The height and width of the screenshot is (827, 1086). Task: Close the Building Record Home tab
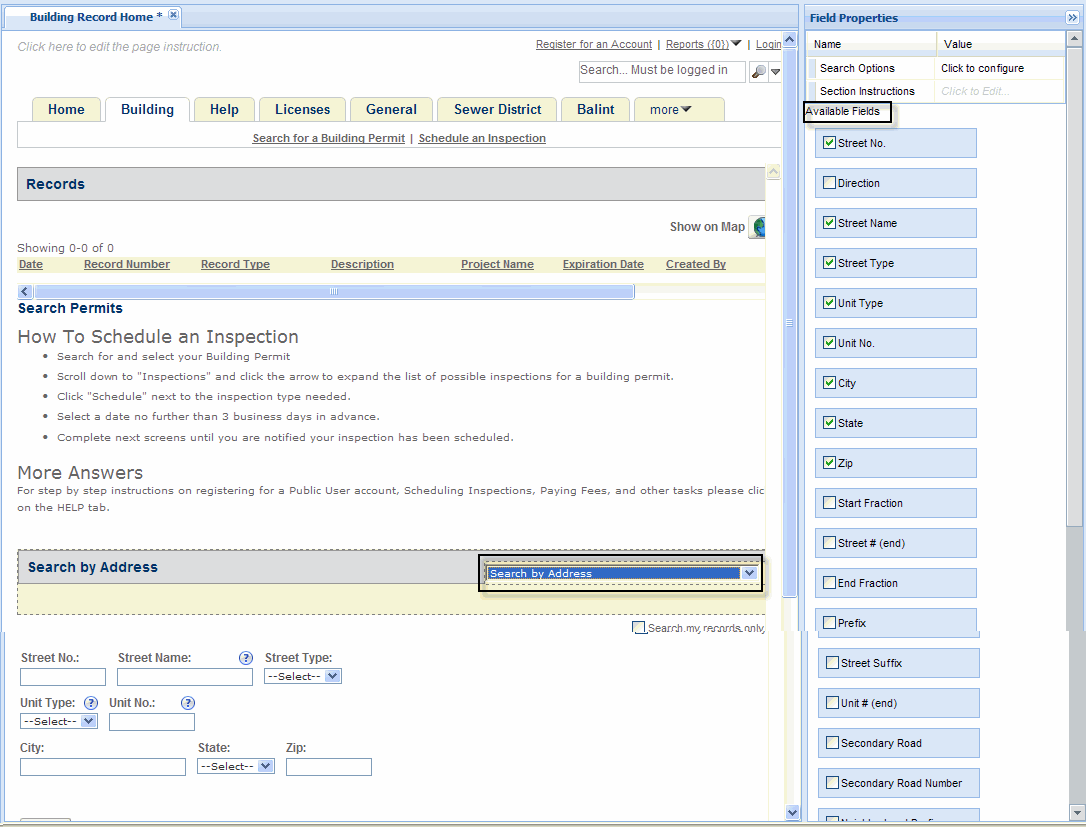pos(174,15)
